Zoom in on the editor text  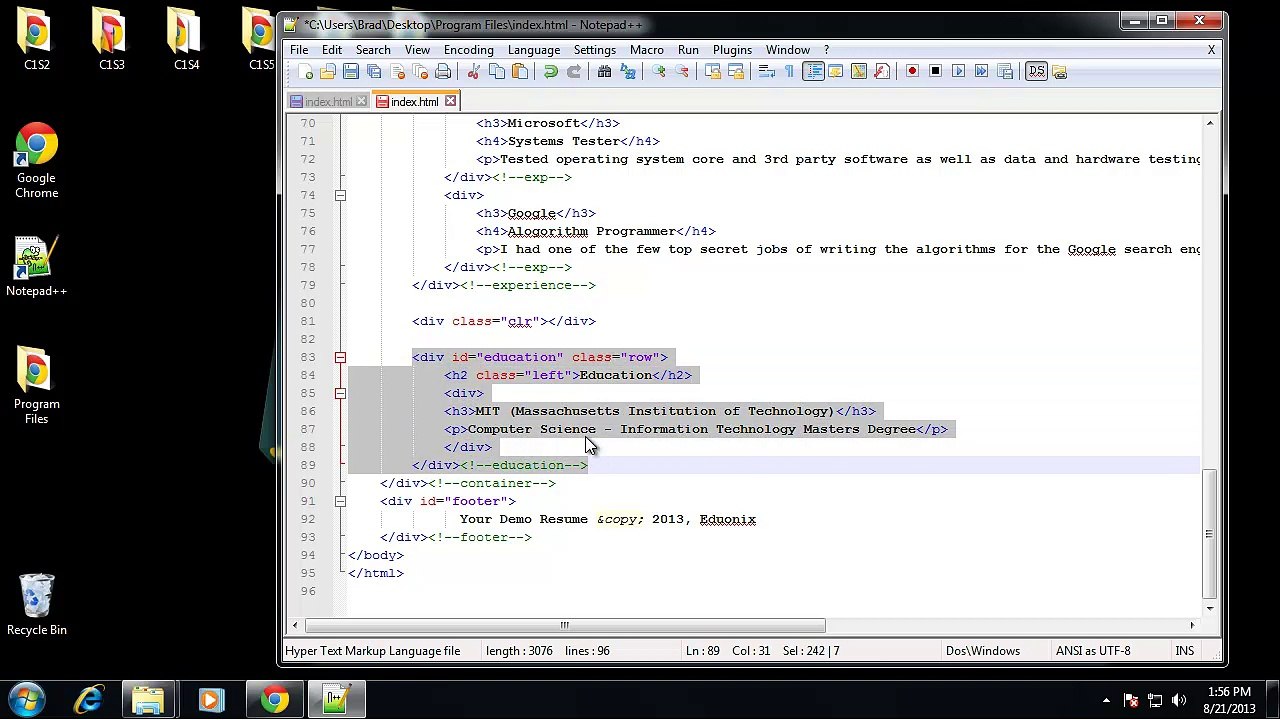coord(659,72)
